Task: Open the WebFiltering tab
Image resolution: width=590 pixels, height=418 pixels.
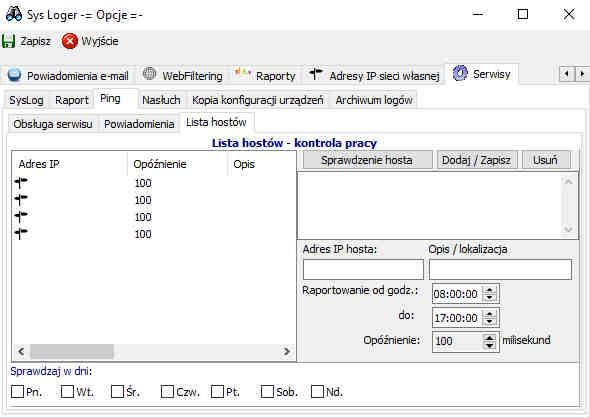Action: [x=183, y=75]
